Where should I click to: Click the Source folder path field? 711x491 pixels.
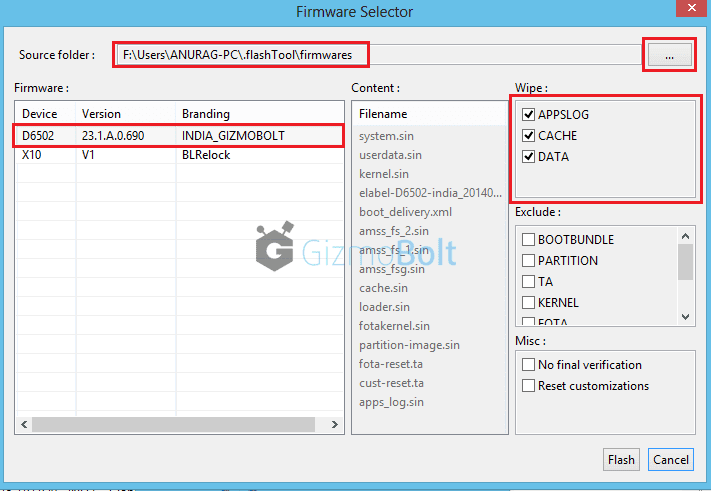point(379,55)
